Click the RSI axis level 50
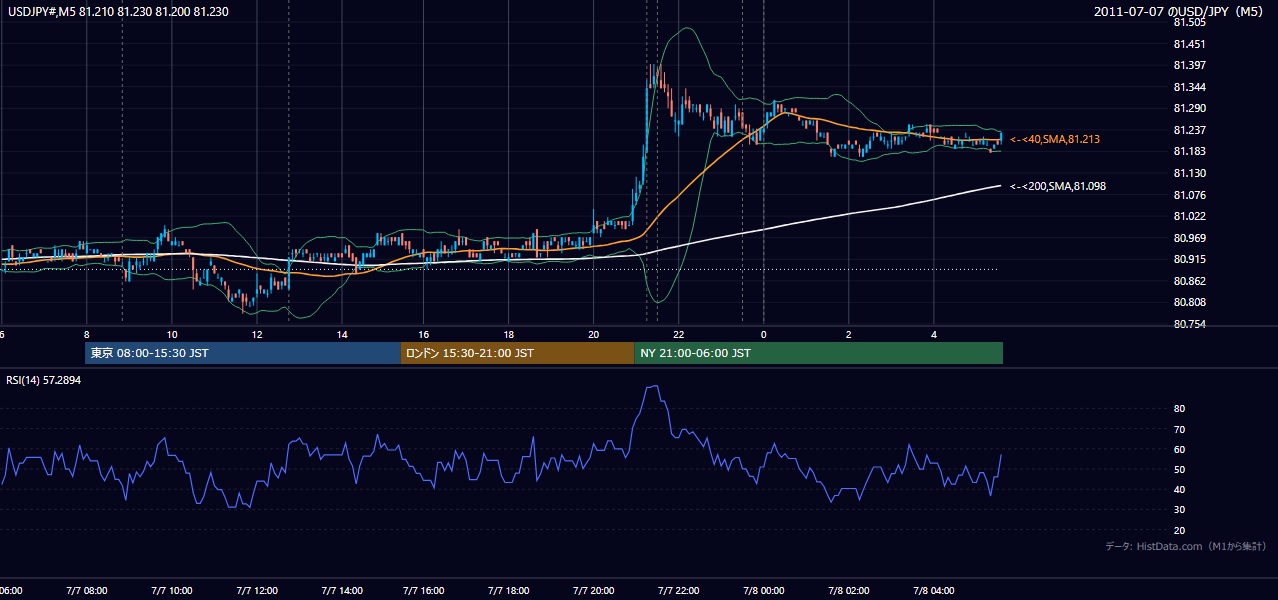 [1180, 469]
